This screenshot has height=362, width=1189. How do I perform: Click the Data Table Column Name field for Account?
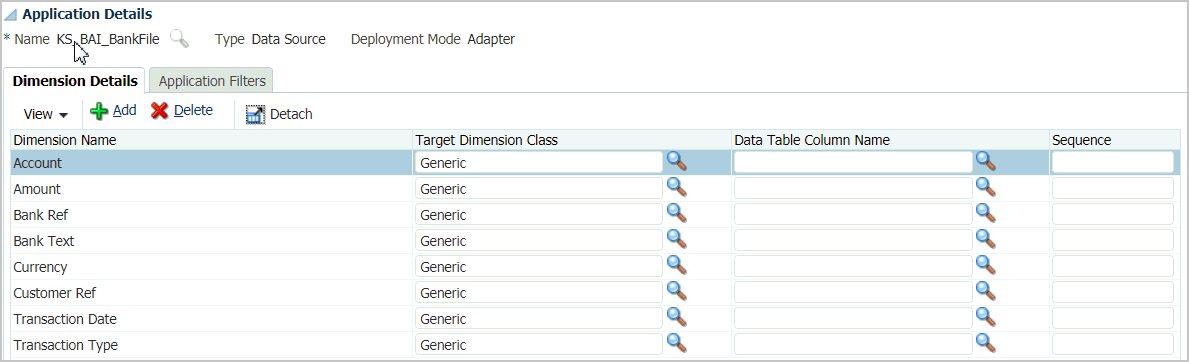(853, 162)
